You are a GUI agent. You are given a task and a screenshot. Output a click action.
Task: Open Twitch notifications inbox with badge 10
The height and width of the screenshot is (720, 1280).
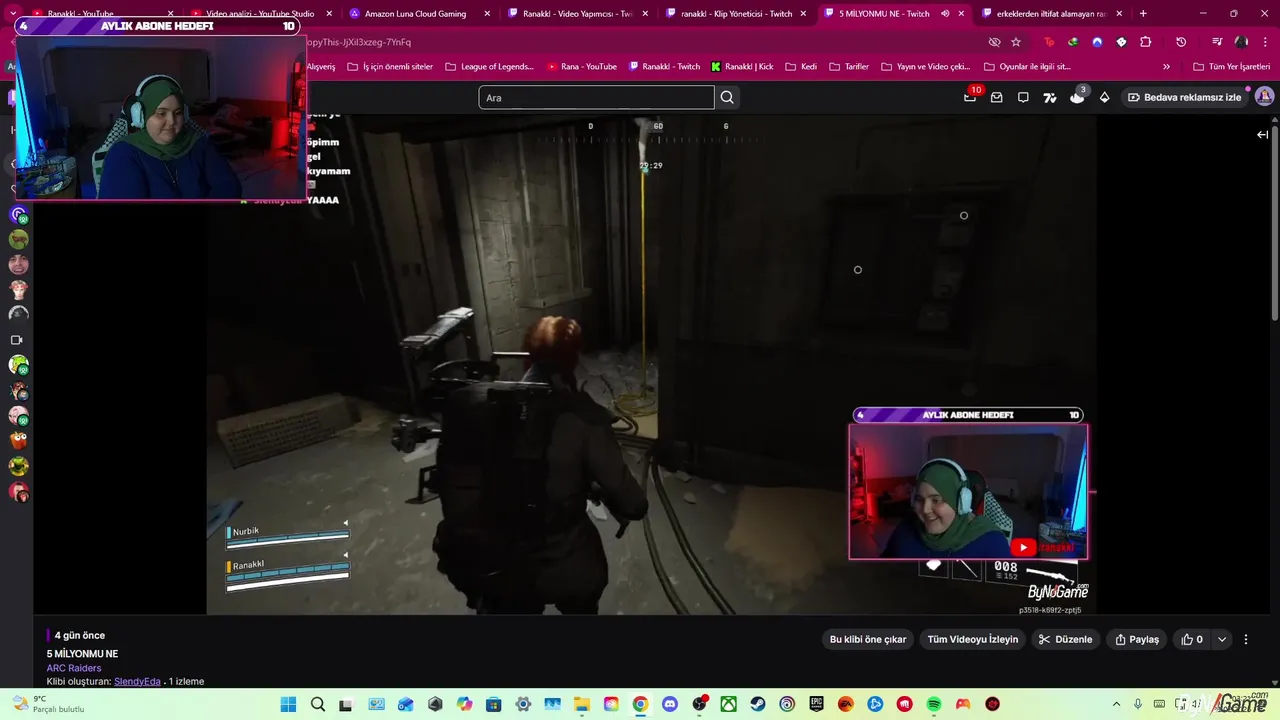click(970, 97)
